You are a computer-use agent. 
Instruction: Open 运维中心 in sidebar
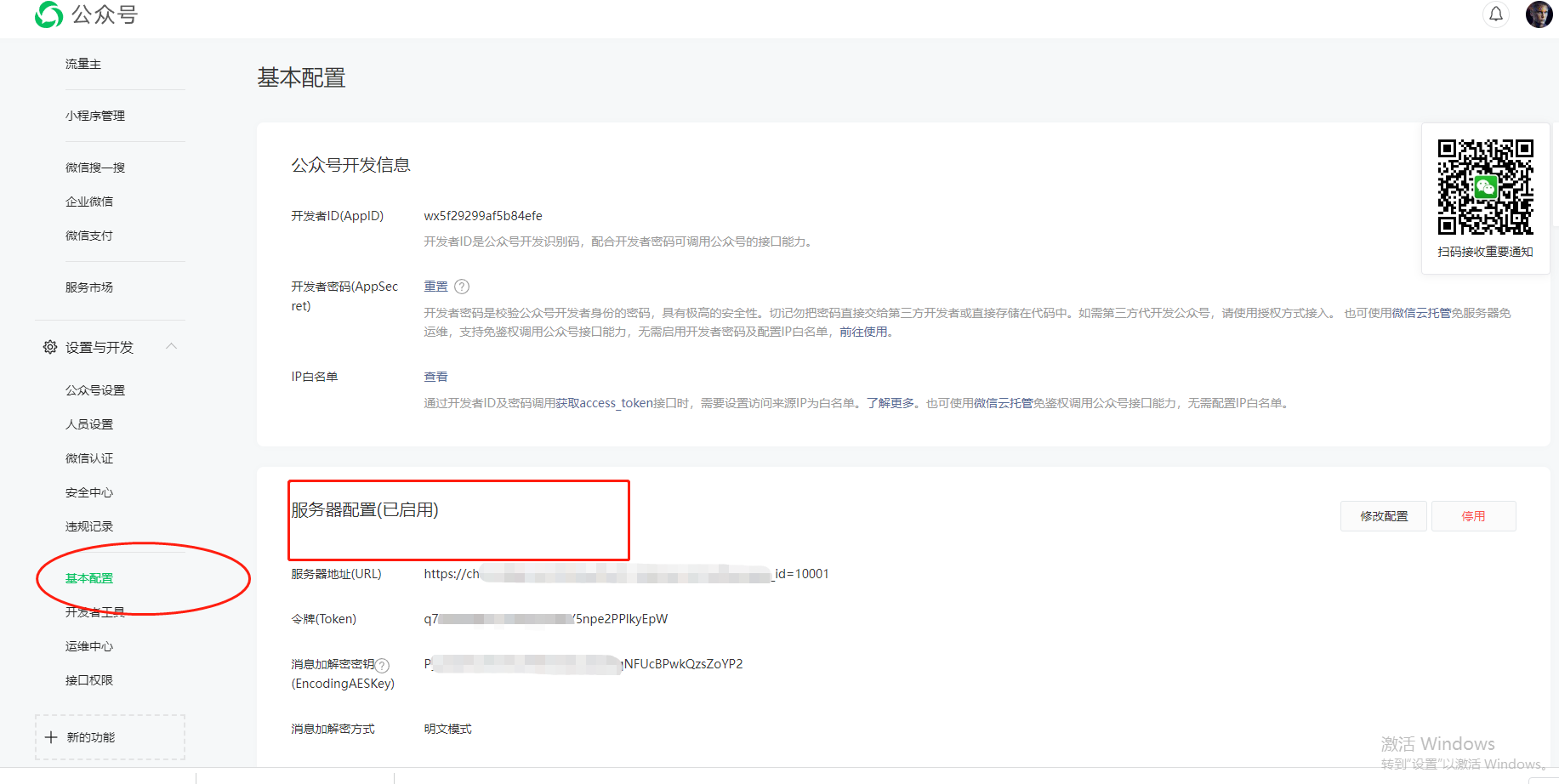pos(89,646)
